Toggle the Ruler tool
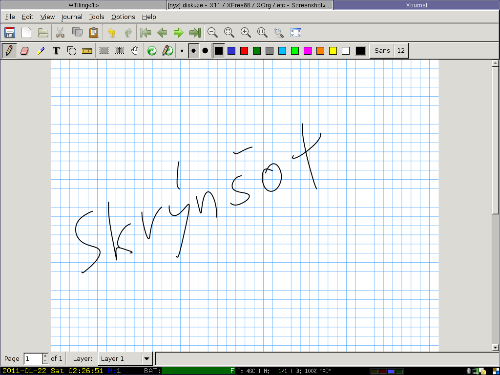Image resolution: width=500 pixels, height=375 pixels. coord(87,51)
